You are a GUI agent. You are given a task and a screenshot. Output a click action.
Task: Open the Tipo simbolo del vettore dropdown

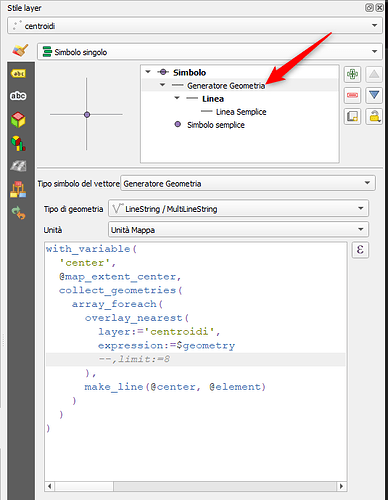[x=248, y=183]
